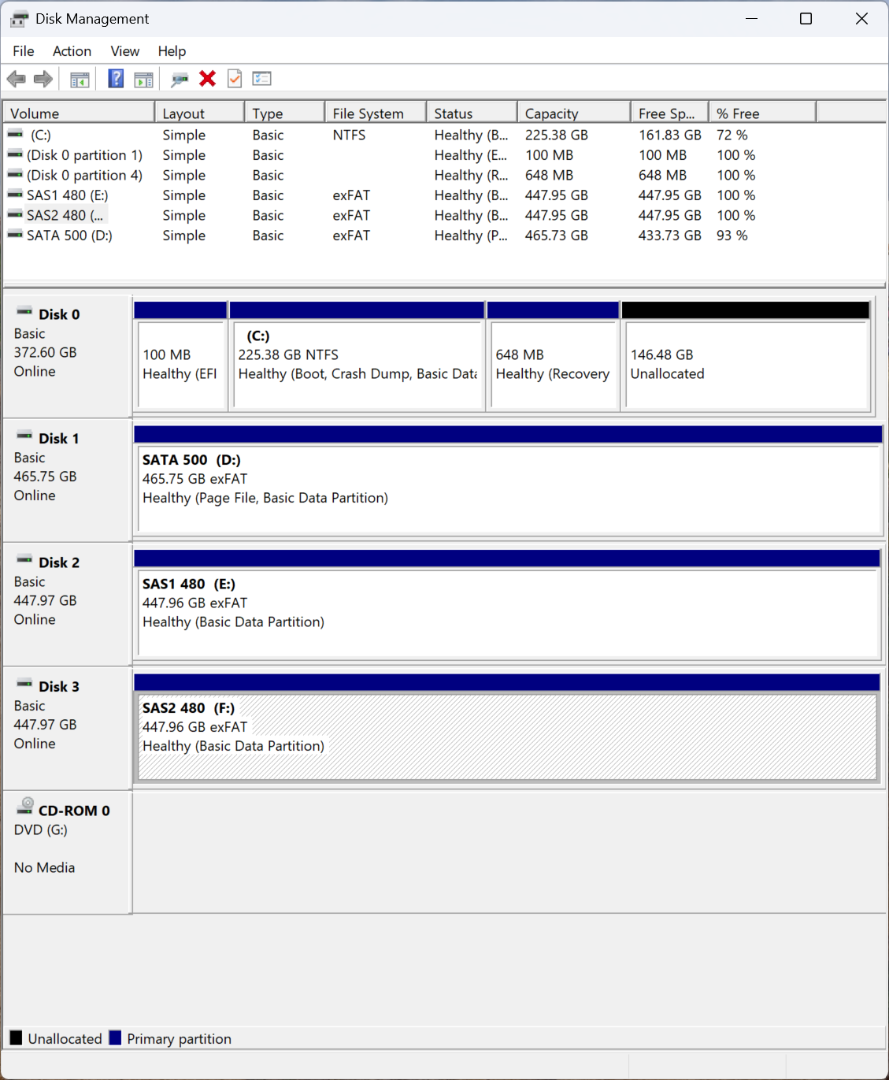Toggle Show/Hide Action Pane toolbar icon
Viewport: 889px width, 1080px height.
point(143,79)
